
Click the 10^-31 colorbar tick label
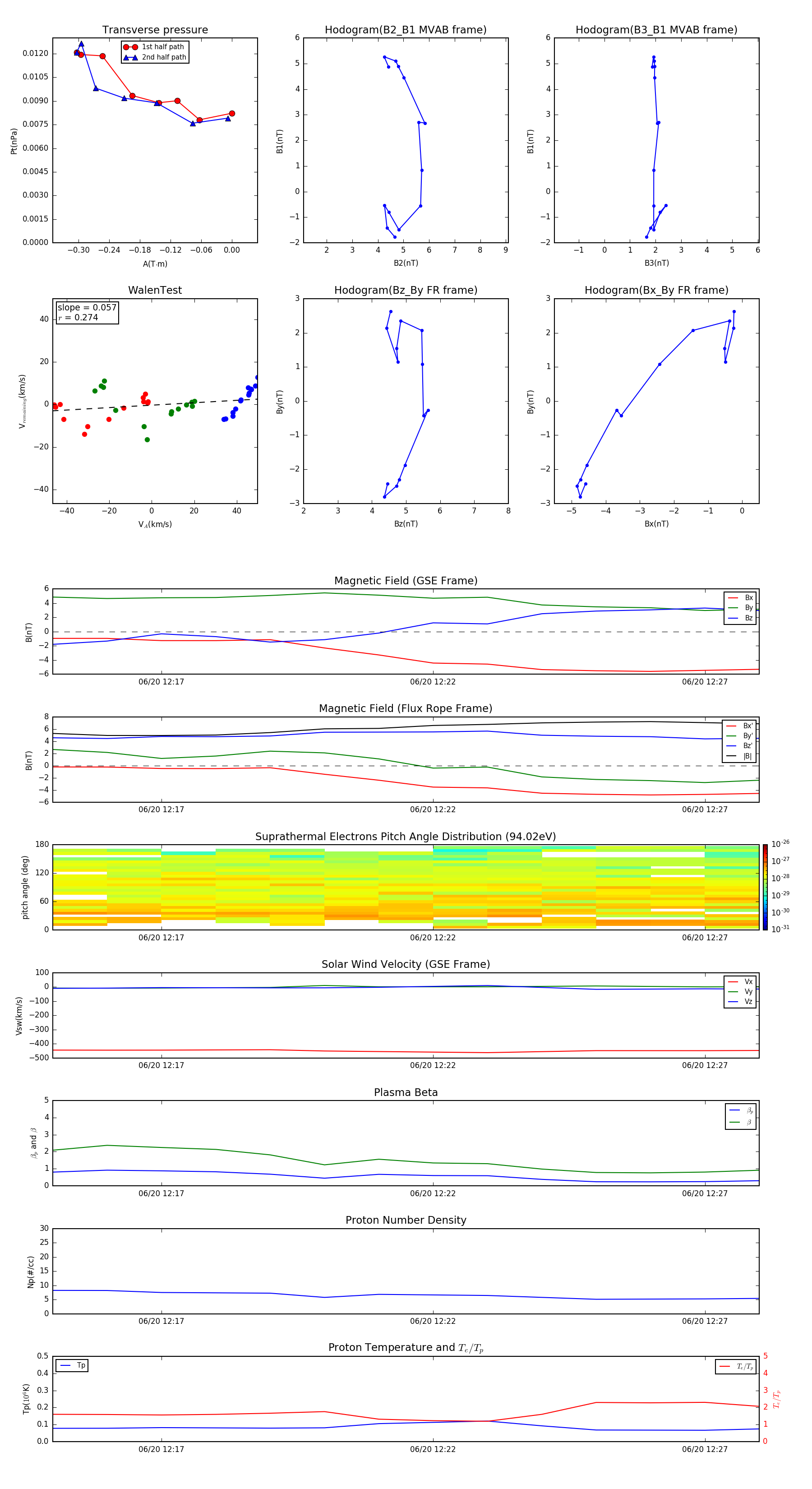point(780,929)
